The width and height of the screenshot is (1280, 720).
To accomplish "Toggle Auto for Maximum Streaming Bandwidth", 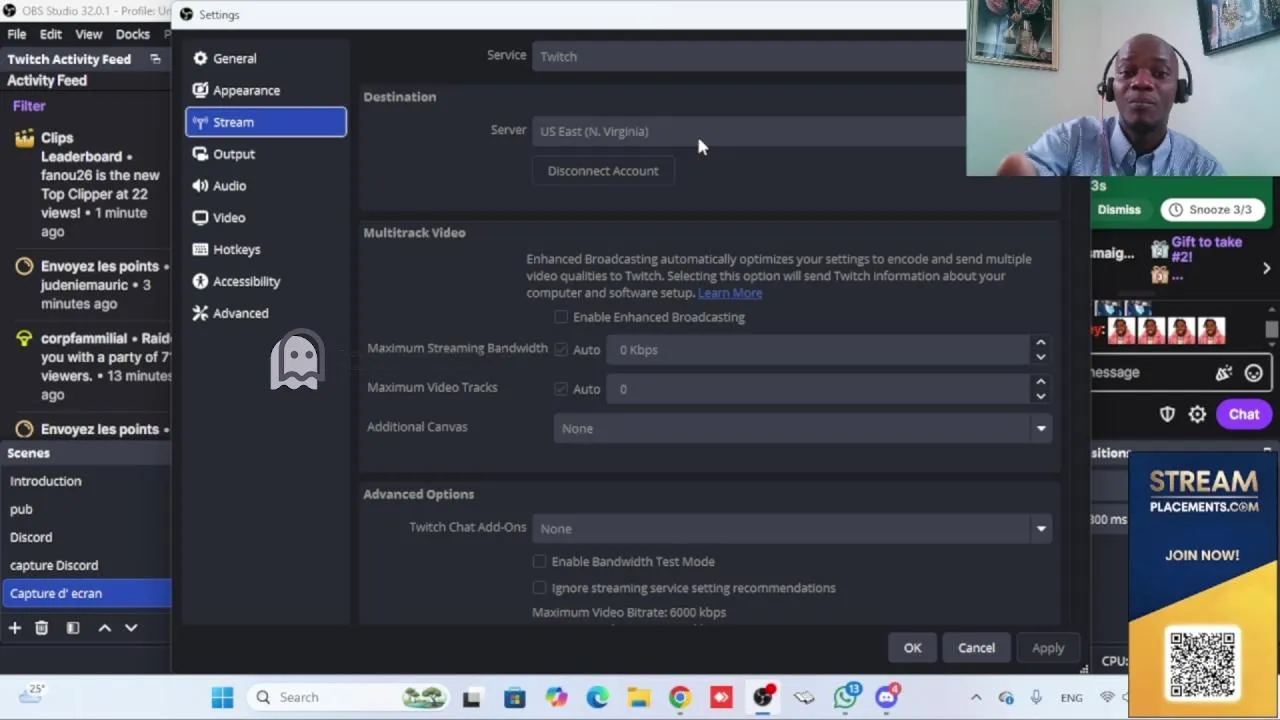I will tap(561, 350).
